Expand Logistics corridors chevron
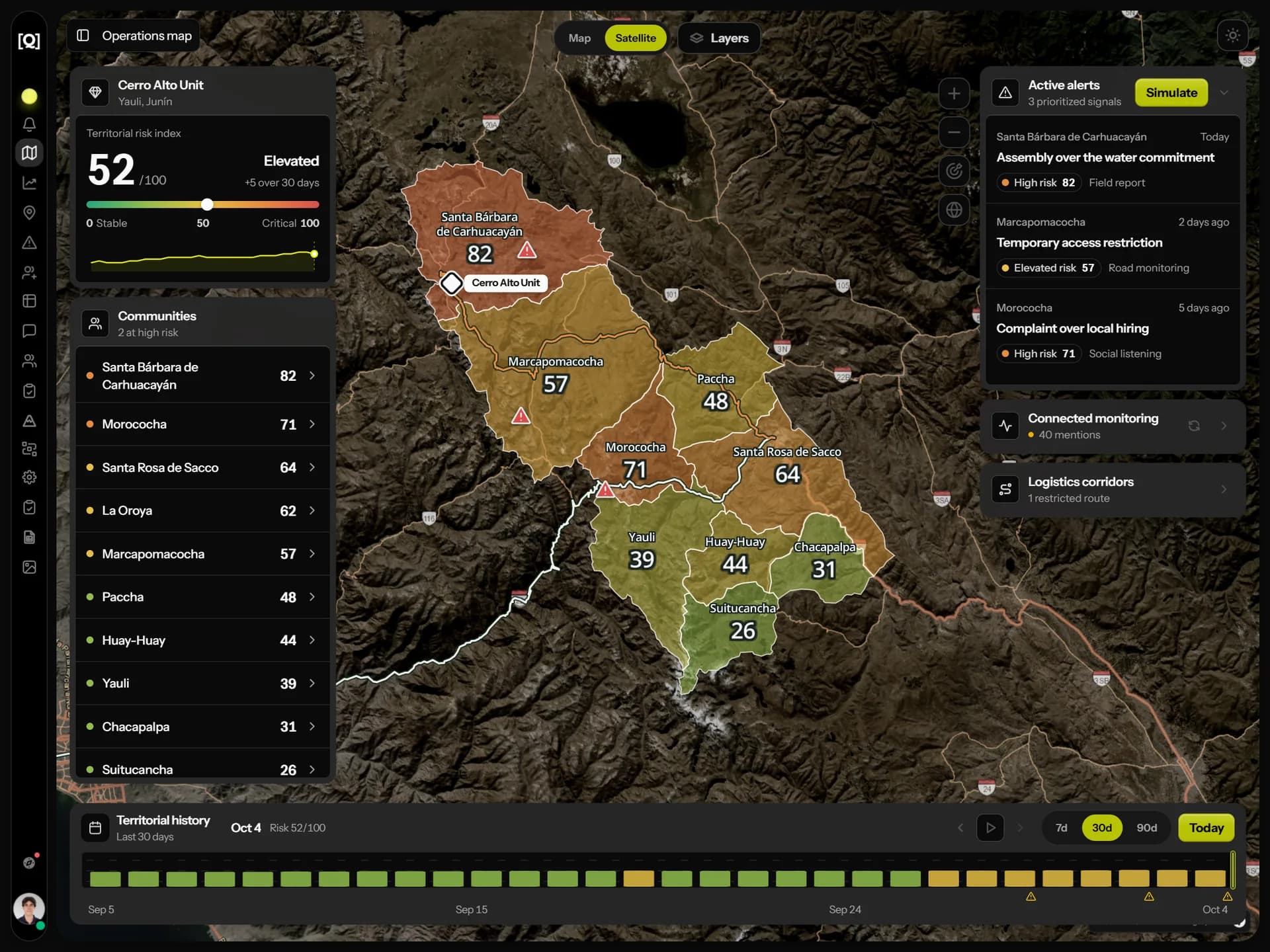Viewport: 1270px width, 952px height. 1224,489
